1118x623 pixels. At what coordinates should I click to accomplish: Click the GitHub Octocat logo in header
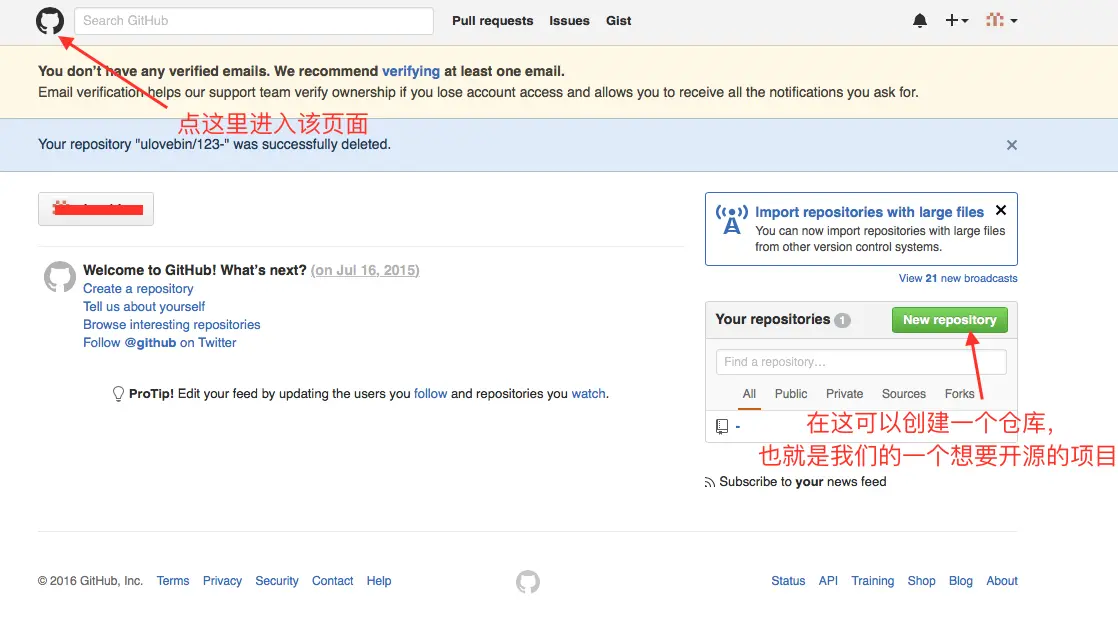pyautogui.click(x=50, y=21)
